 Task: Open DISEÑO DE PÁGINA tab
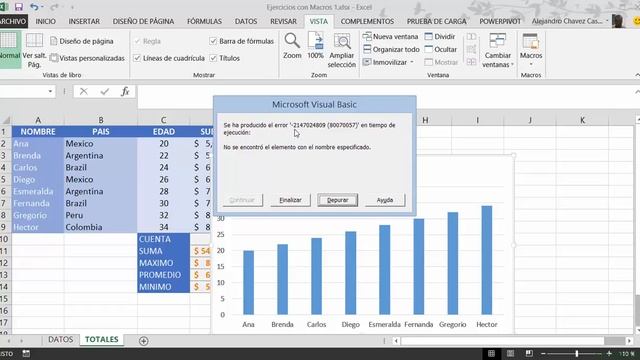pos(143,21)
